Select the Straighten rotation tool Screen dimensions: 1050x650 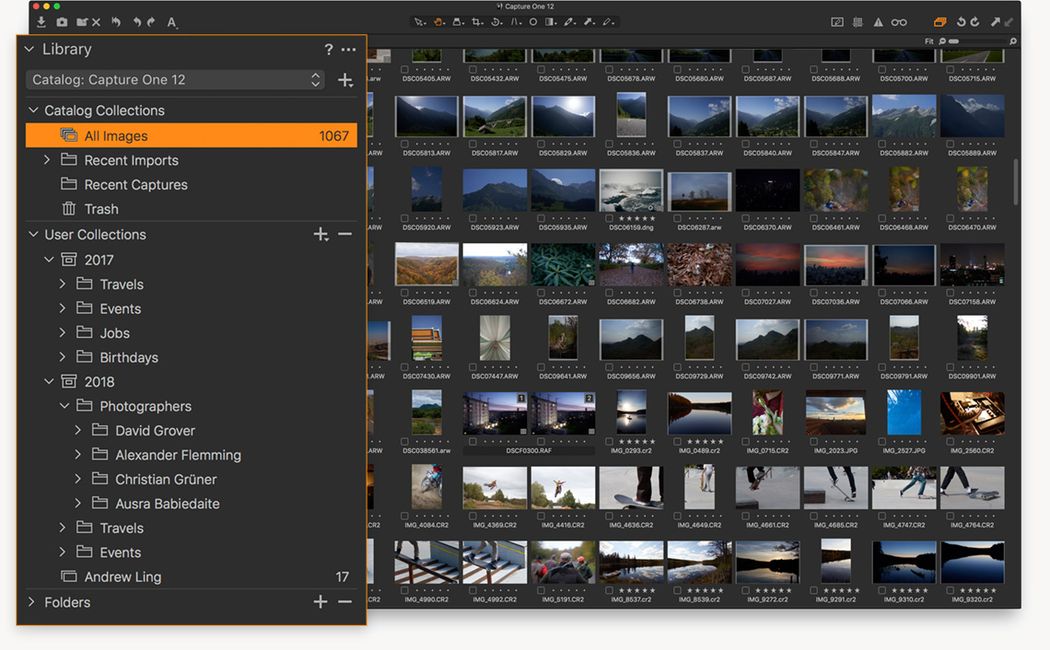click(496, 21)
